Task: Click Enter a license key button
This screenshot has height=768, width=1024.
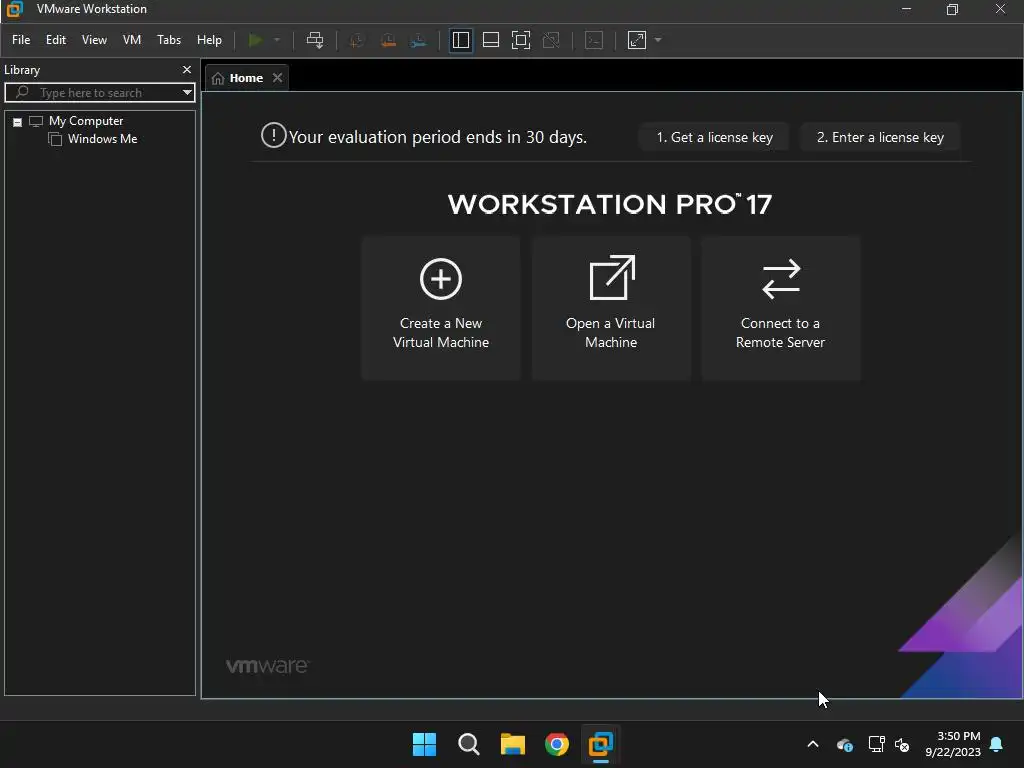Action: point(880,137)
